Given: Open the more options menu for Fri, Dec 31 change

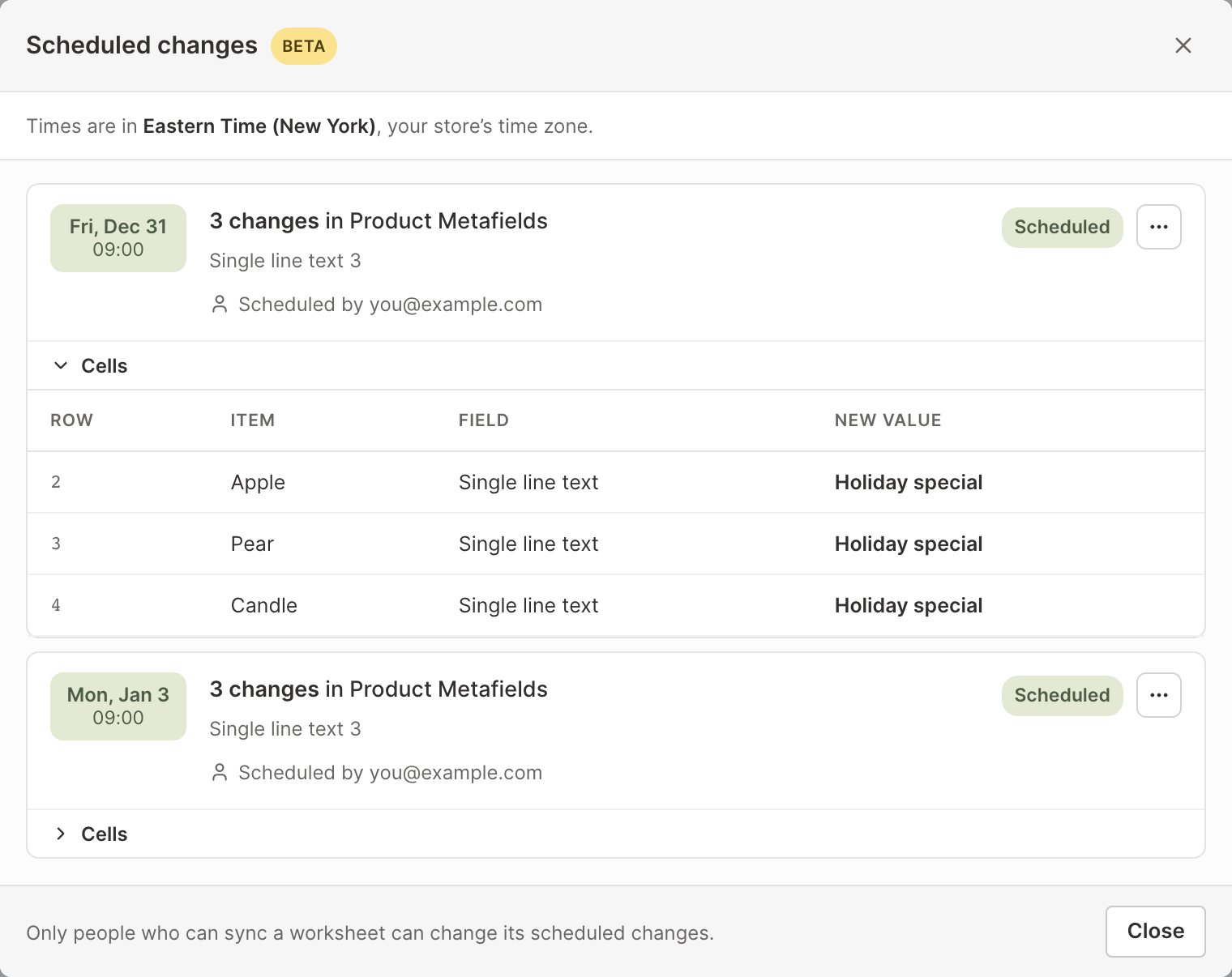Looking at the screenshot, I should 1159,227.
